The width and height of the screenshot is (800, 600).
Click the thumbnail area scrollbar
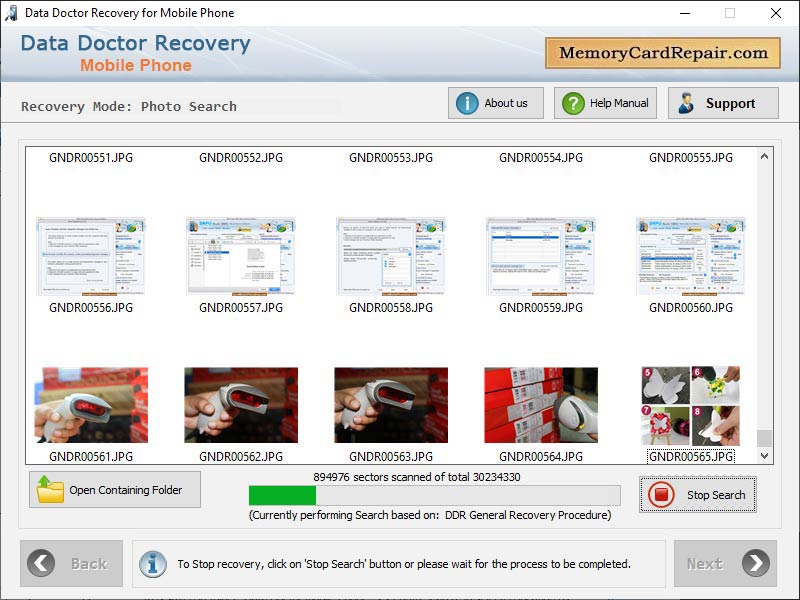[764, 300]
